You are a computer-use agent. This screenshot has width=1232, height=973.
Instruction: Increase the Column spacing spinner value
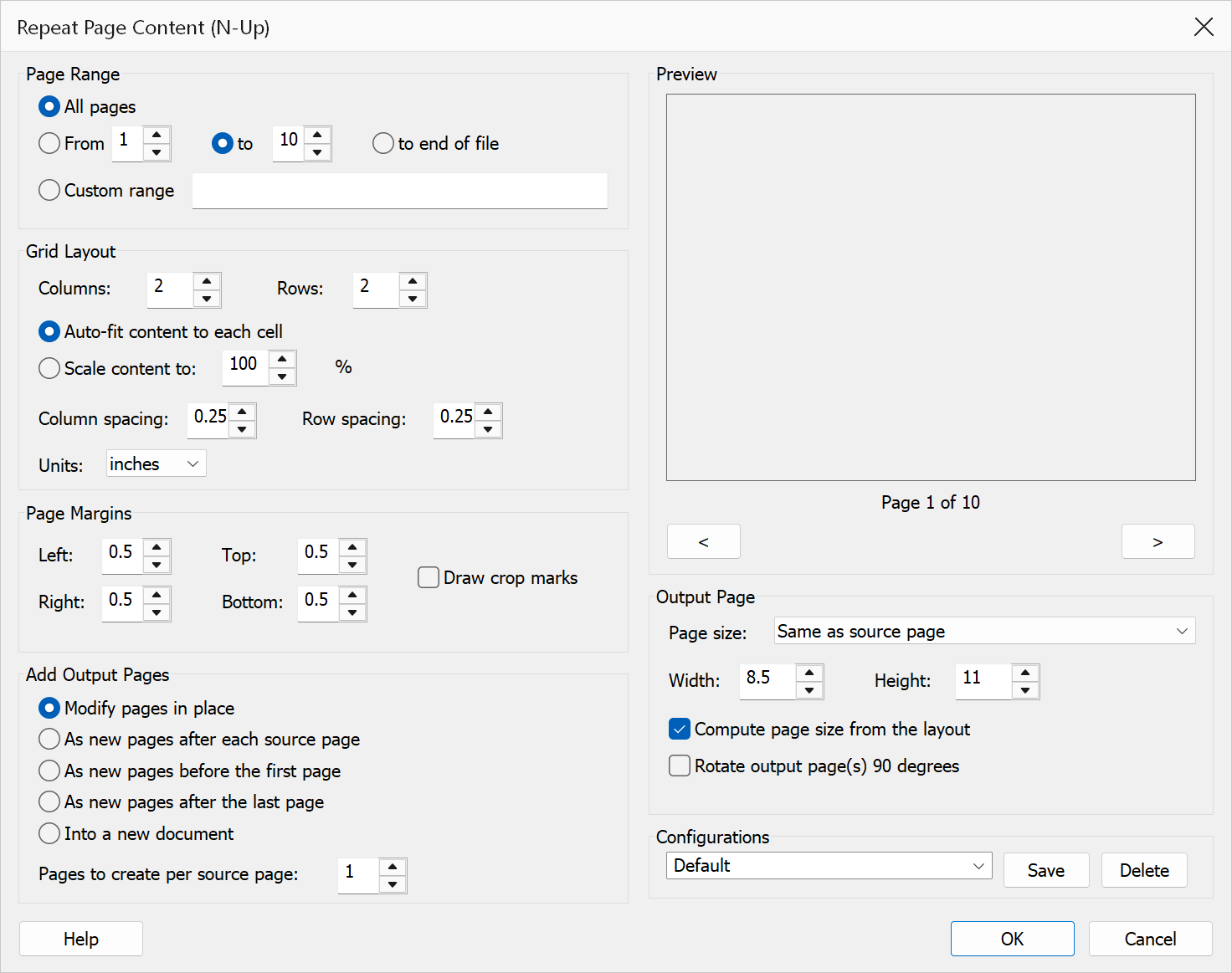pos(242,412)
